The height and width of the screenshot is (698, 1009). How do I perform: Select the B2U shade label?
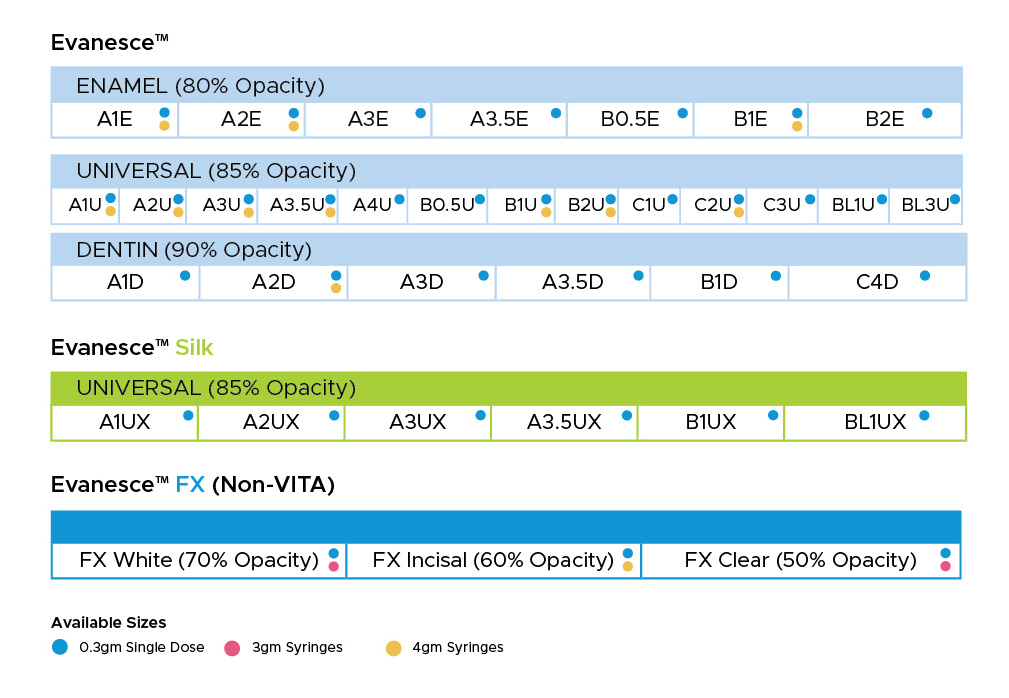pos(586,205)
